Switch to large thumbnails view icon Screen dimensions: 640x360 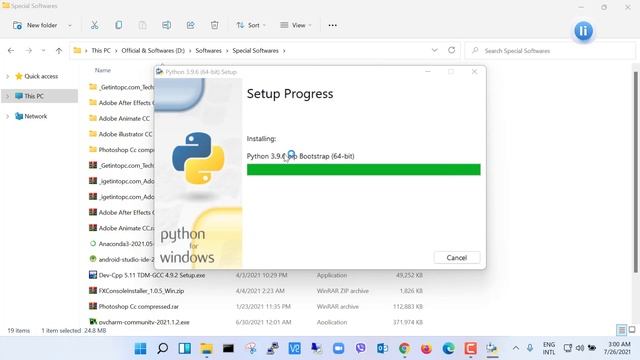[x=632, y=329]
